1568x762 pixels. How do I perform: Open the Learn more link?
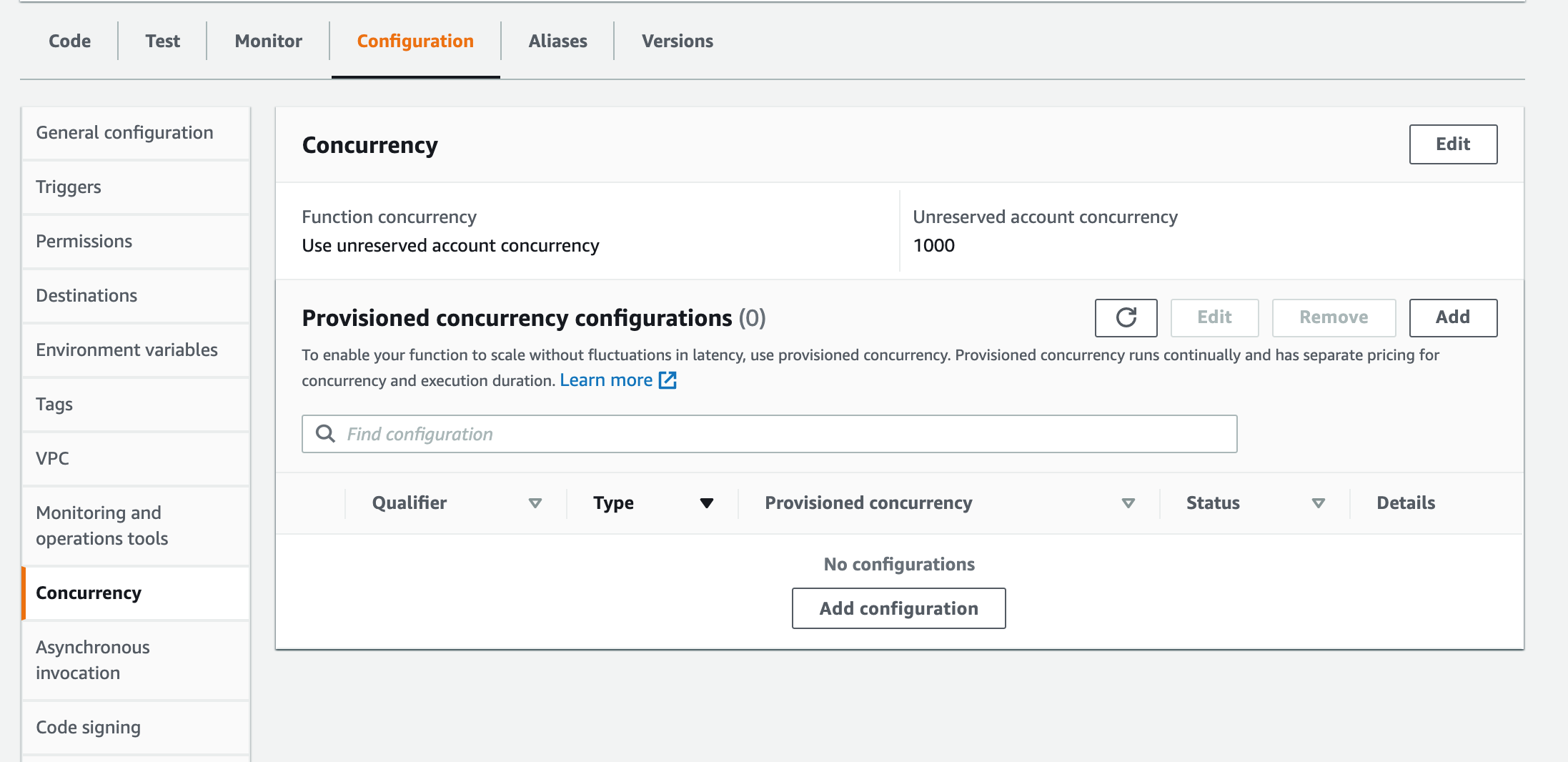(606, 380)
